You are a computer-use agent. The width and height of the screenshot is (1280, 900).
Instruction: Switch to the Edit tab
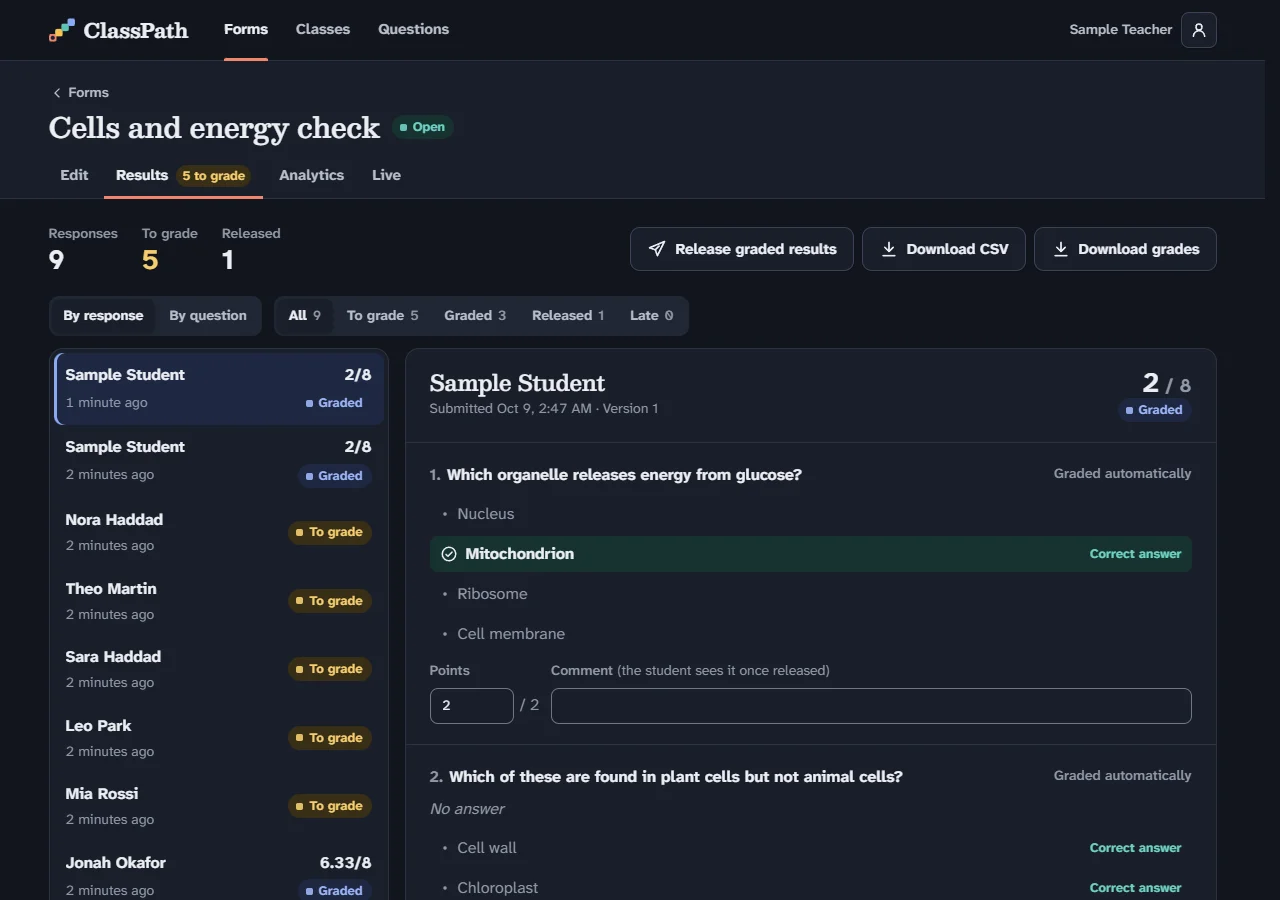coord(74,175)
